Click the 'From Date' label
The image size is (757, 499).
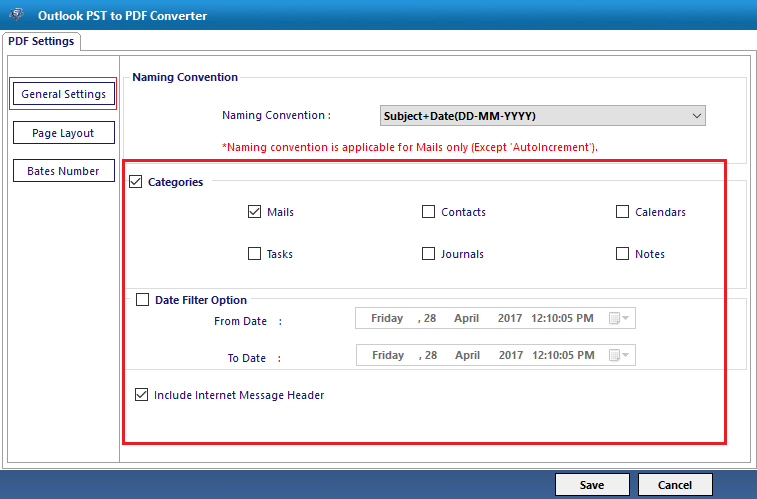[x=240, y=321]
